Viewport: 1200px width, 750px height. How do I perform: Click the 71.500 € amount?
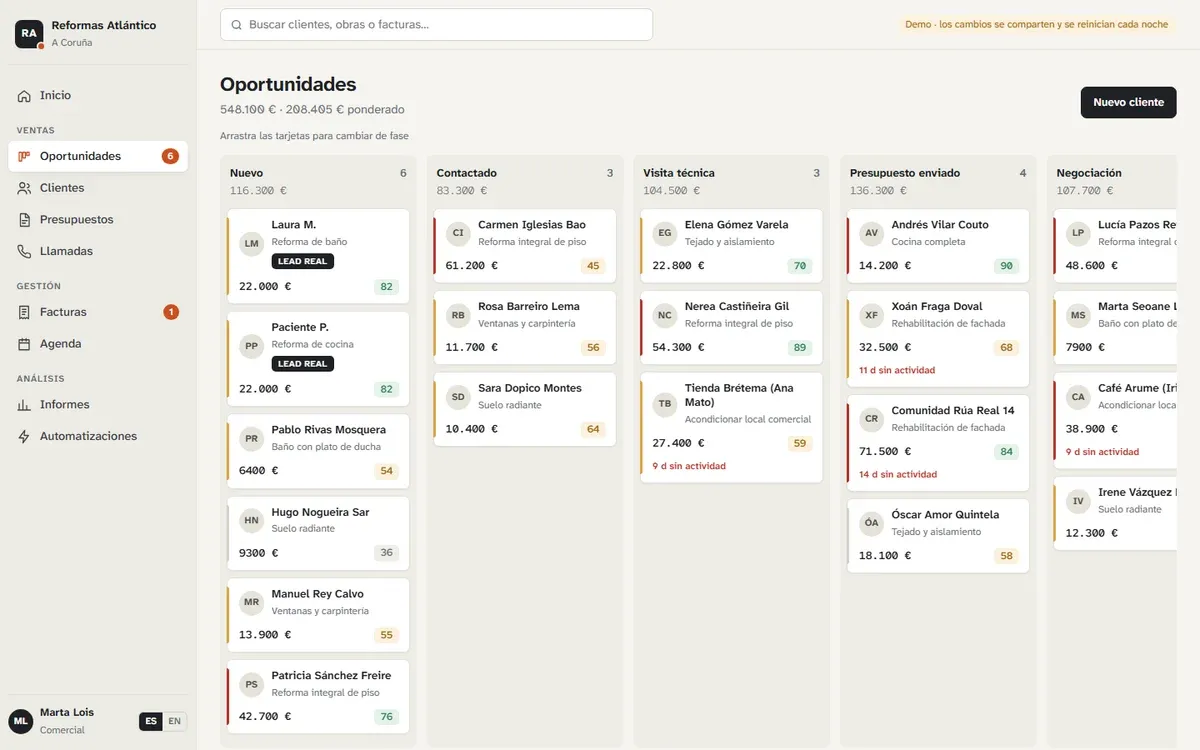pyautogui.click(x=885, y=451)
